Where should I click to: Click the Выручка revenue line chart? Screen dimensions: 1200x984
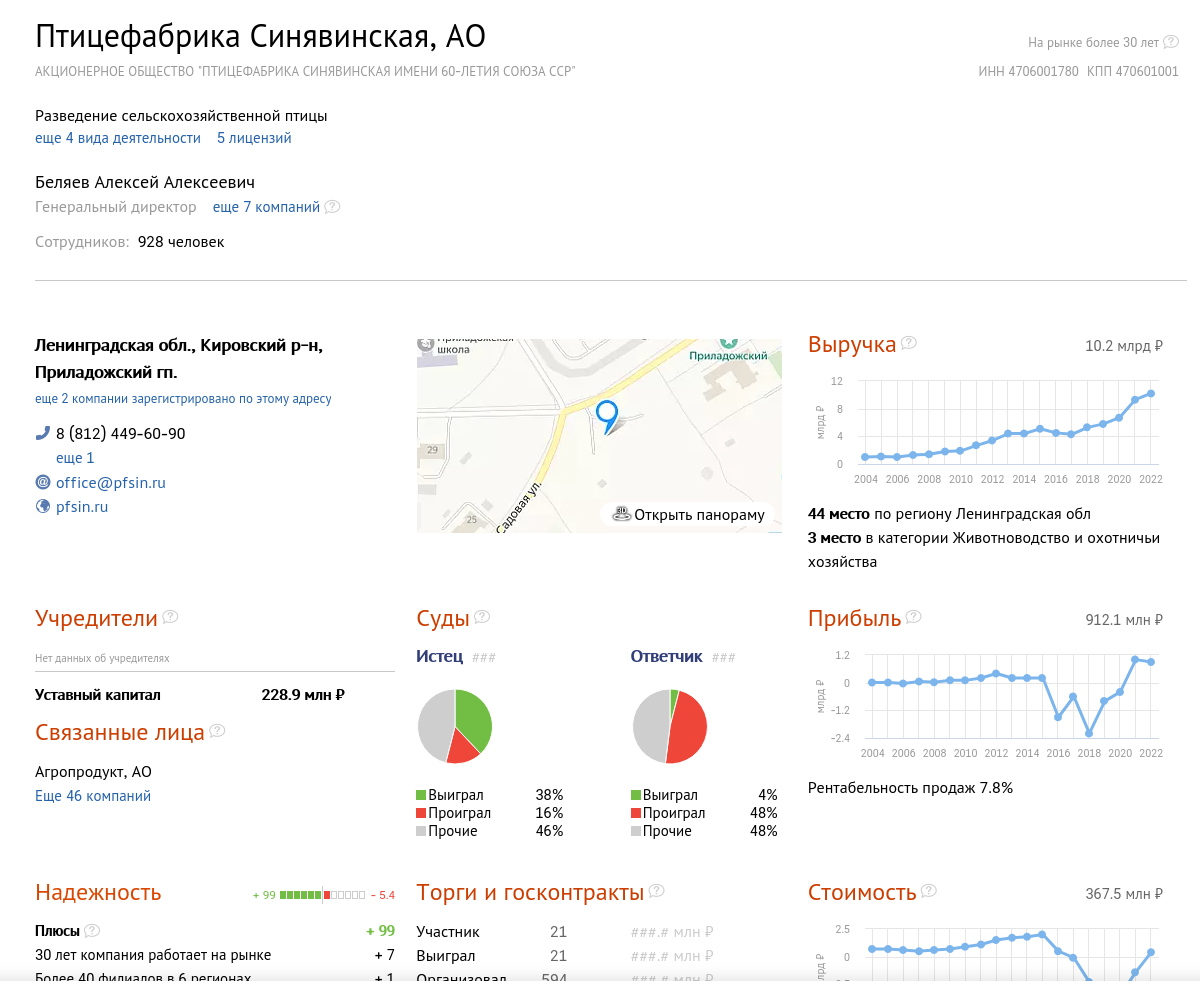point(985,428)
